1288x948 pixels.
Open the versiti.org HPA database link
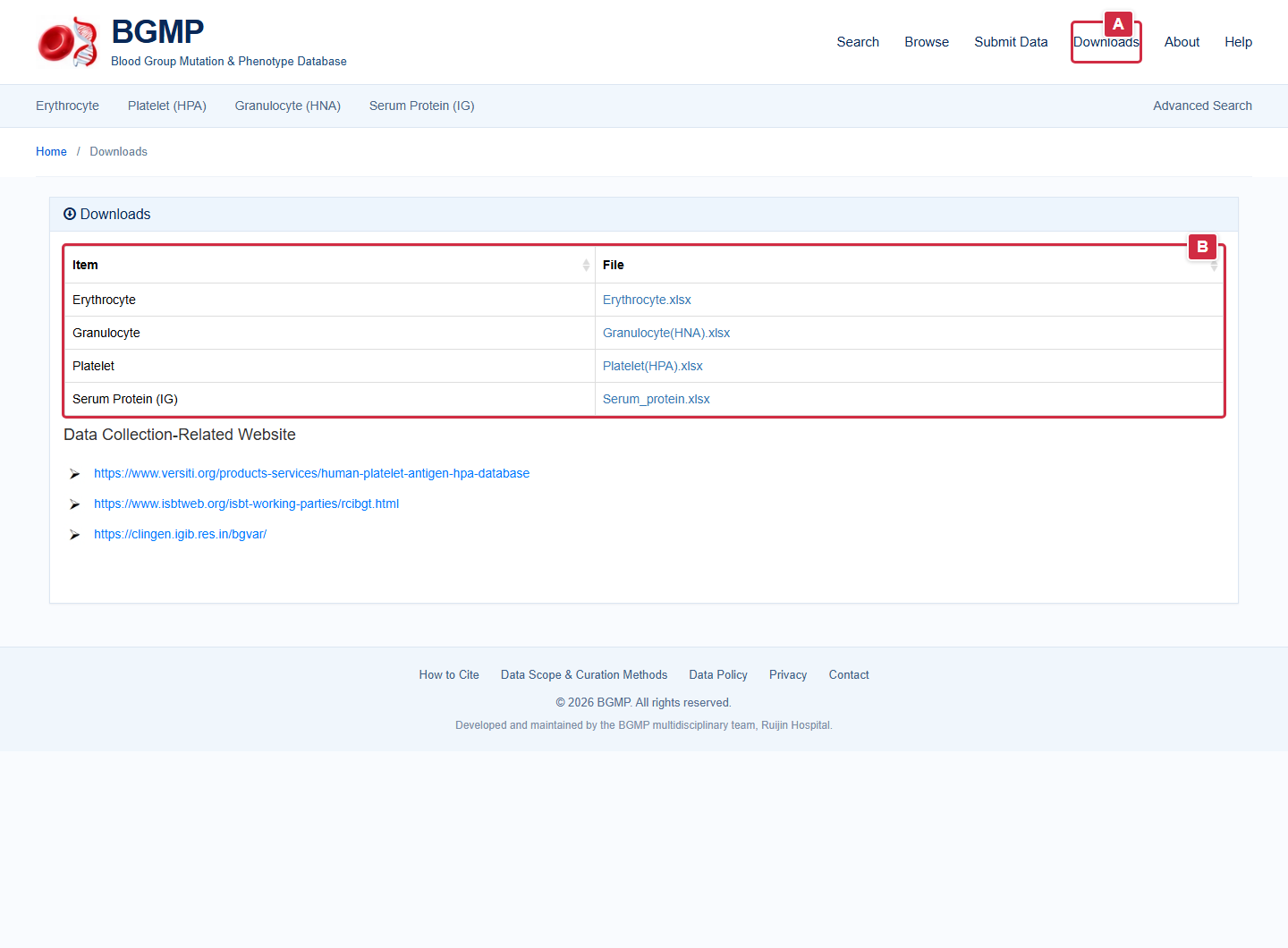[311, 473]
